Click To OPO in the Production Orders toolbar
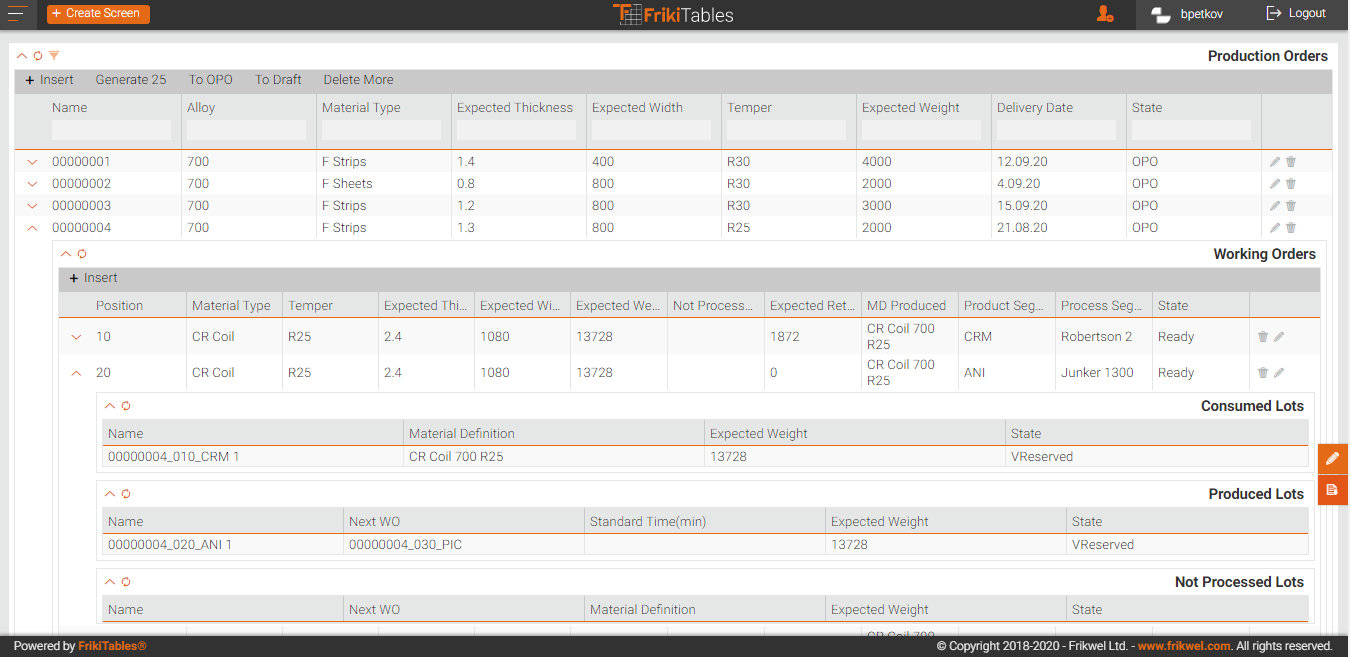This screenshot has height=657, width=1350. pos(210,80)
